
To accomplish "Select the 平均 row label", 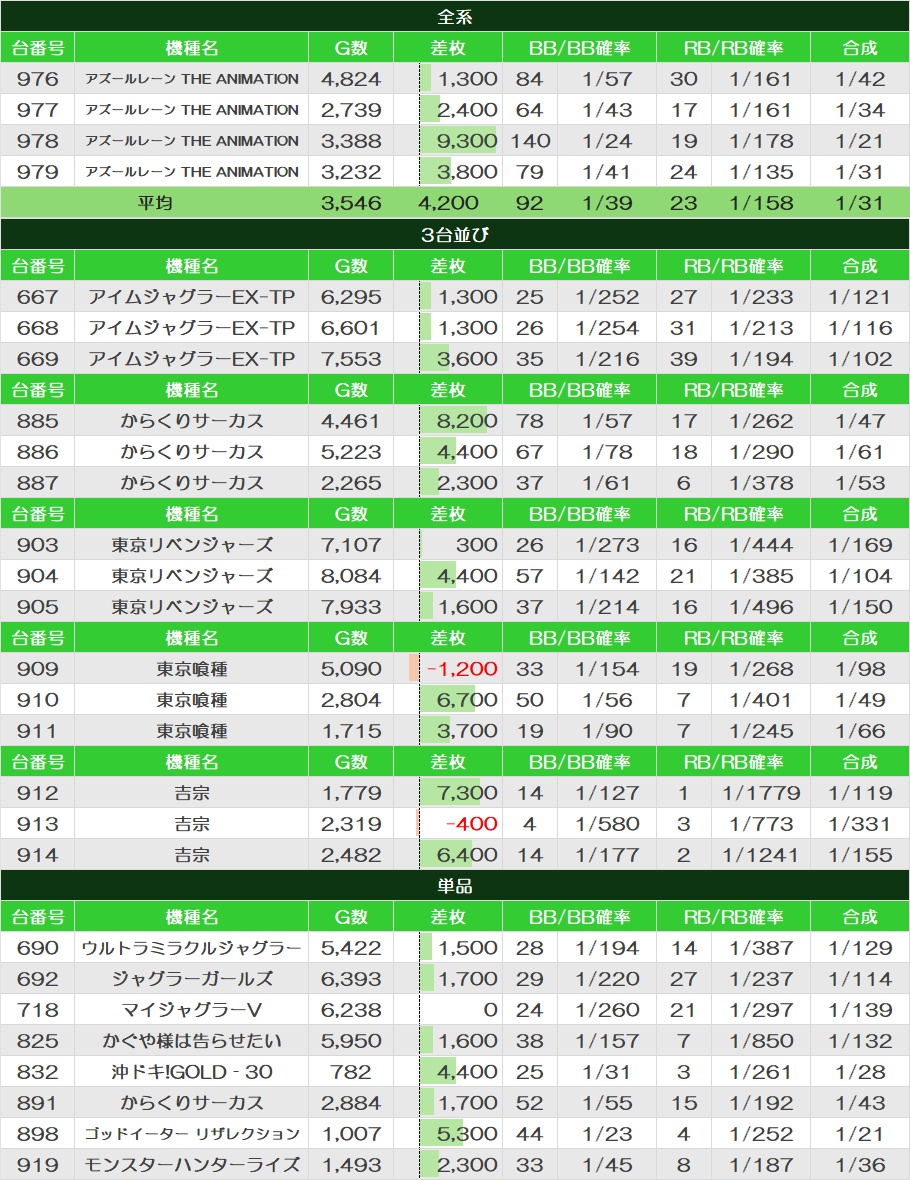I will (x=155, y=202).
